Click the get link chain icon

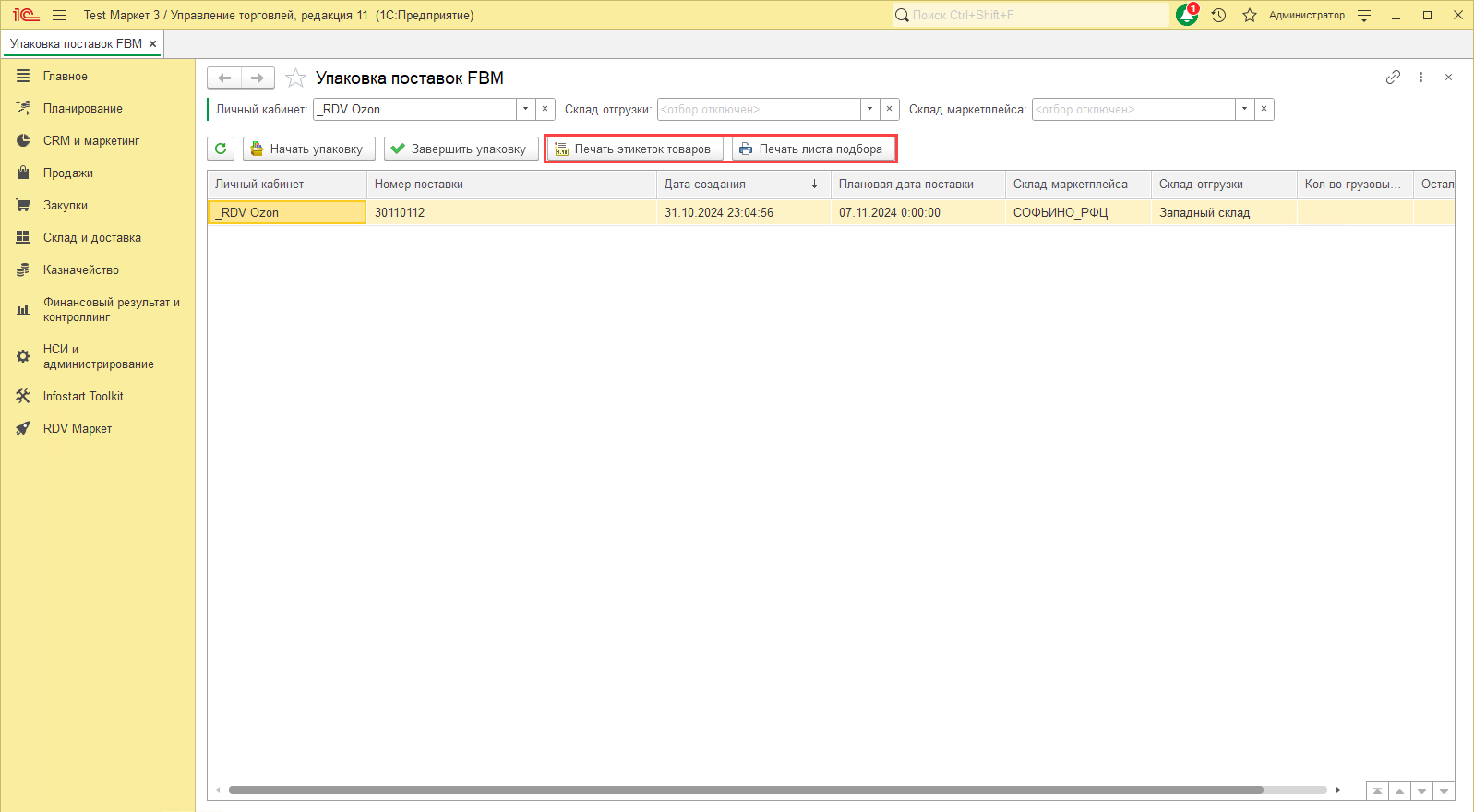1393,78
